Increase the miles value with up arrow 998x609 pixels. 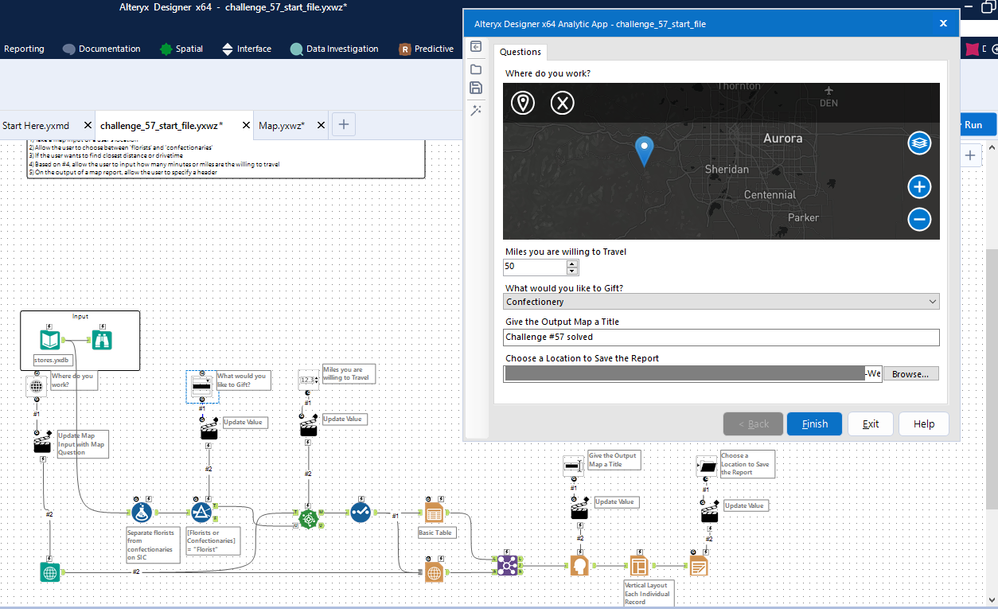point(572,263)
